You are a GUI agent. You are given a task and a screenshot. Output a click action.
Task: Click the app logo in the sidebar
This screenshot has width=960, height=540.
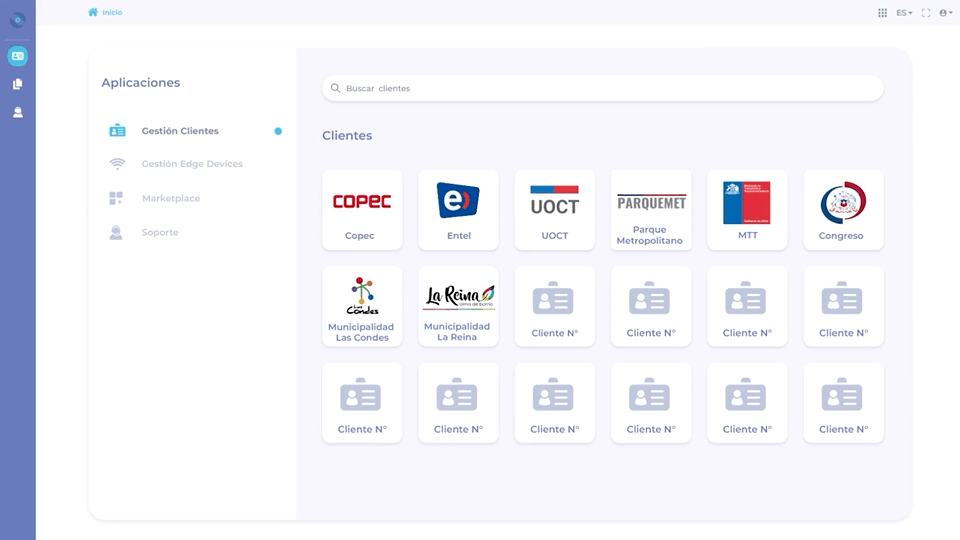coord(18,20)
